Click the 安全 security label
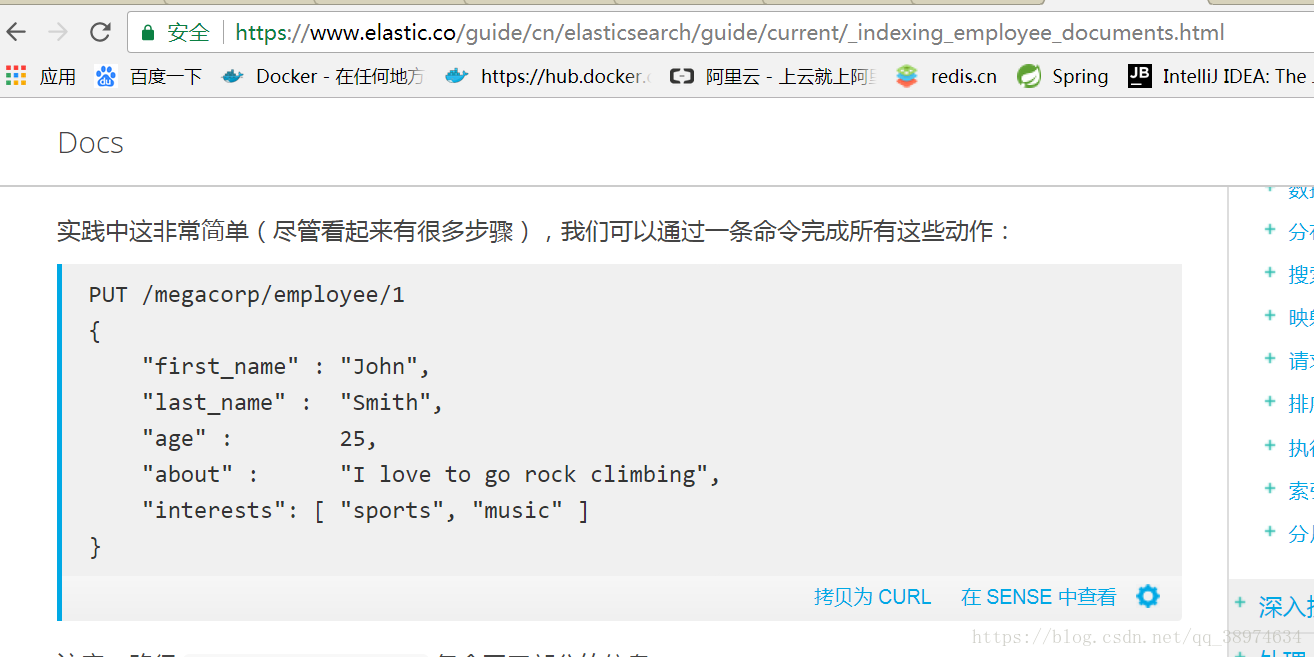 pos(188,33)
